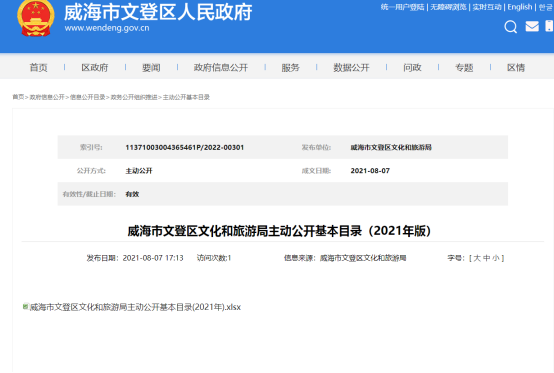Viewport: 554px width, 373px height.
Task: Open 政府信息公开 navigation menu
Action: tap(221, 67)
